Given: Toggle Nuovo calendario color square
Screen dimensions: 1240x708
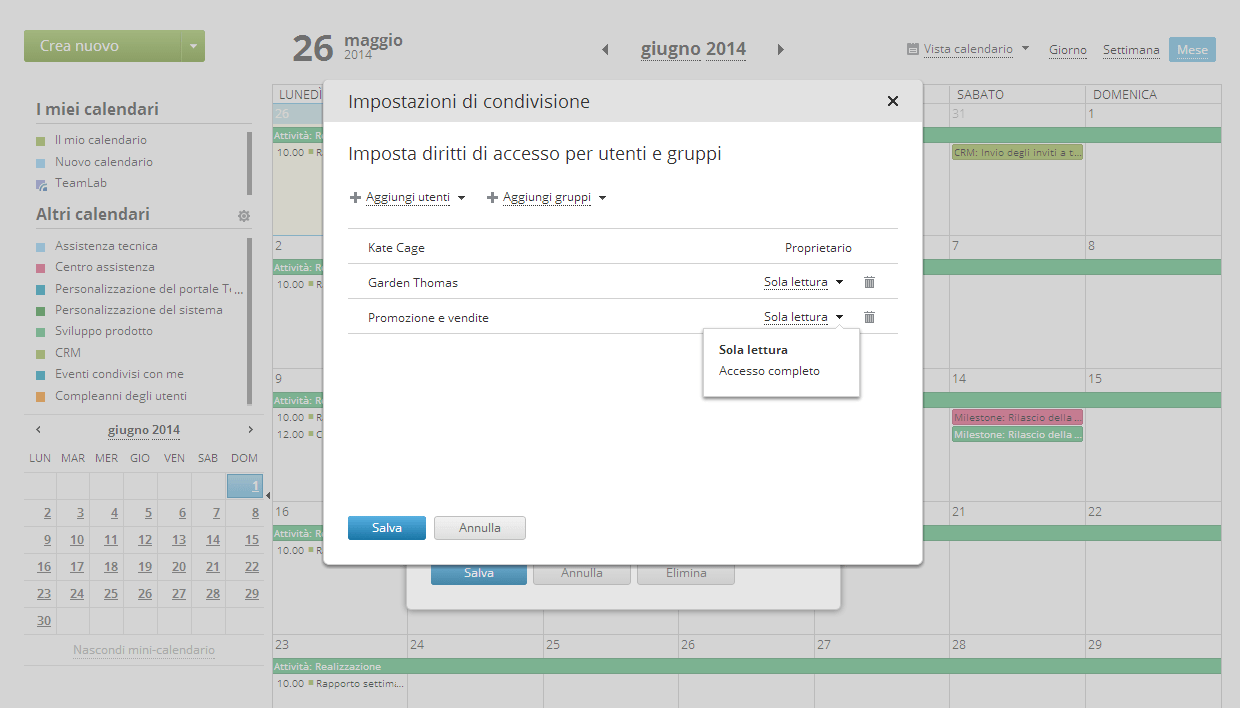Looking at the screenshot, I should click(x=40, y=163).
